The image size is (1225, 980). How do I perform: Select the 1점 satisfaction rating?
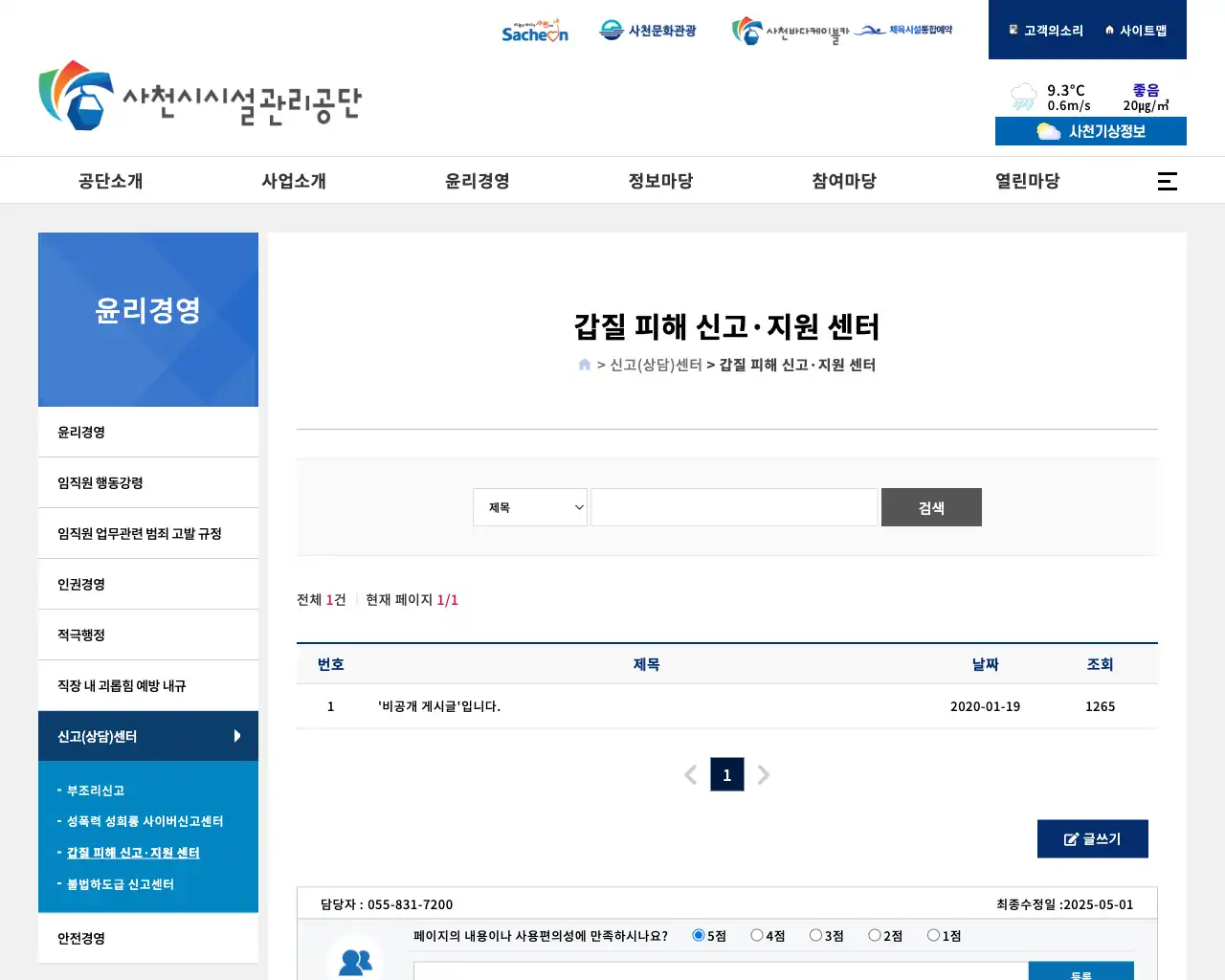coord(933,935)
